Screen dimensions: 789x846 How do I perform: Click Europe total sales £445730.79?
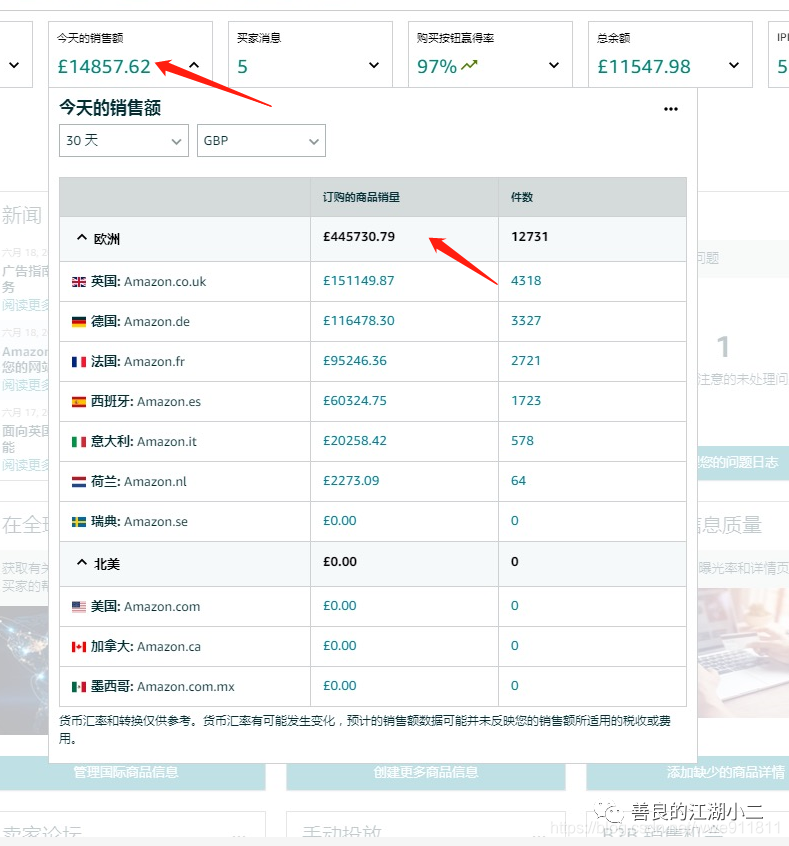(x=359, y=237)
